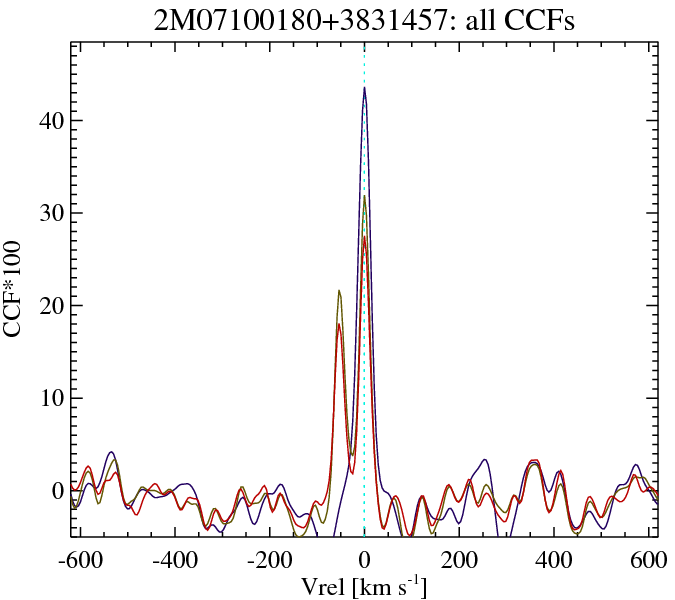The width and height of the screenshot is (675, 600).
Task: Click the y-axis tick label "40"
Action: (50, 121)
